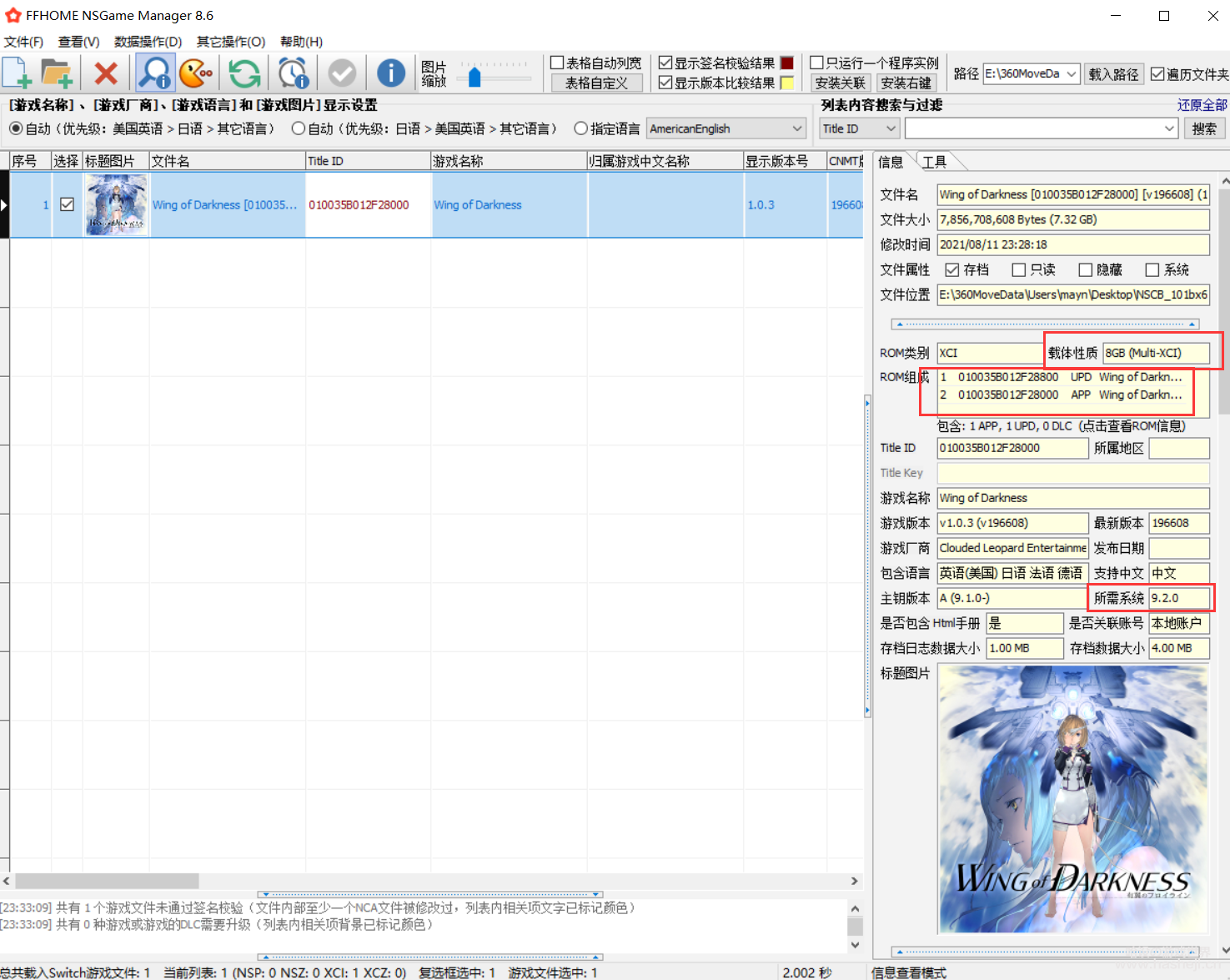Click the alarm clock info icon

pos(294,73)
